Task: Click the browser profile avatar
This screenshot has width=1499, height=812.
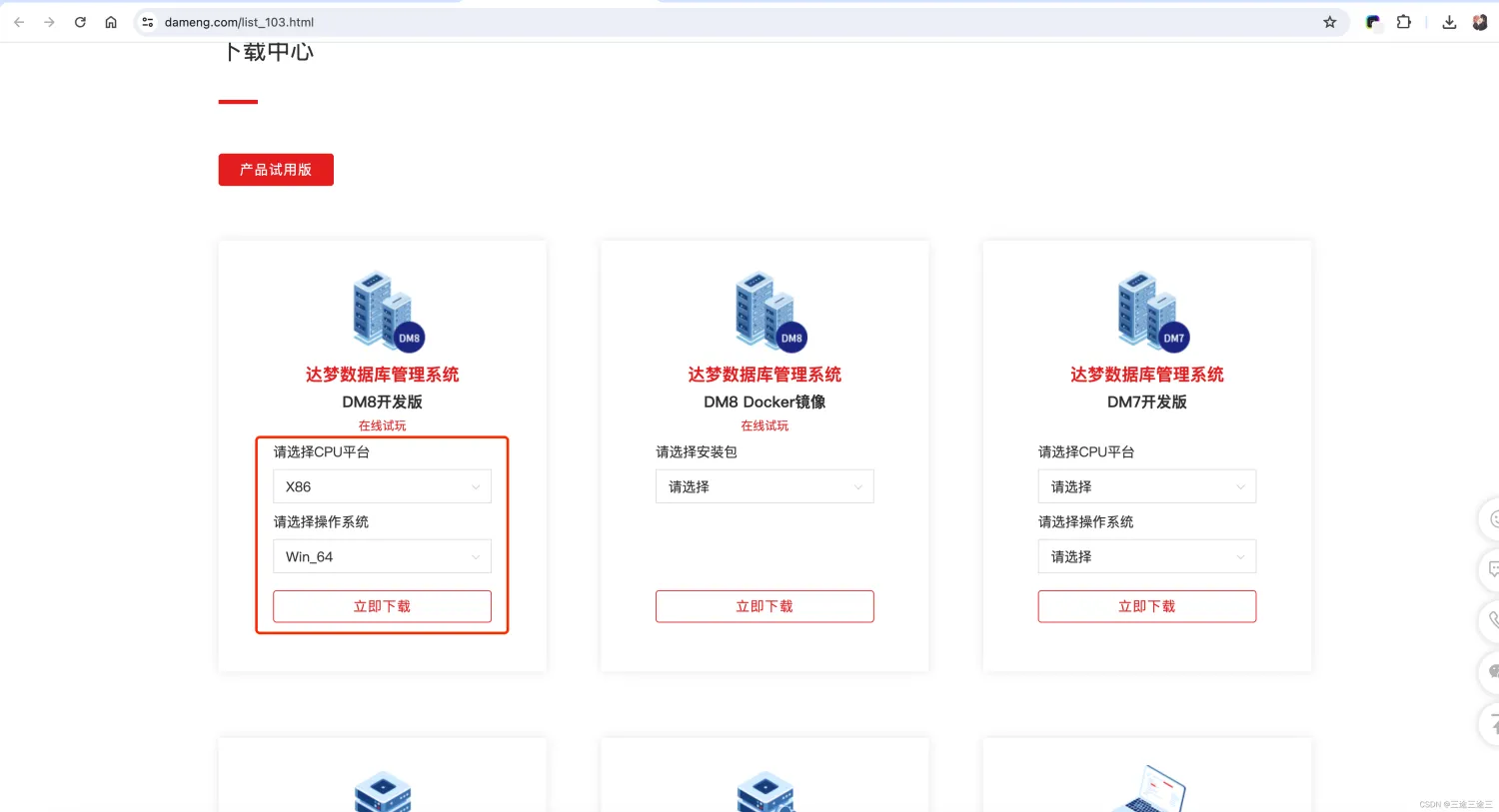Action: pyautogui.click(x=1481, y=21)
